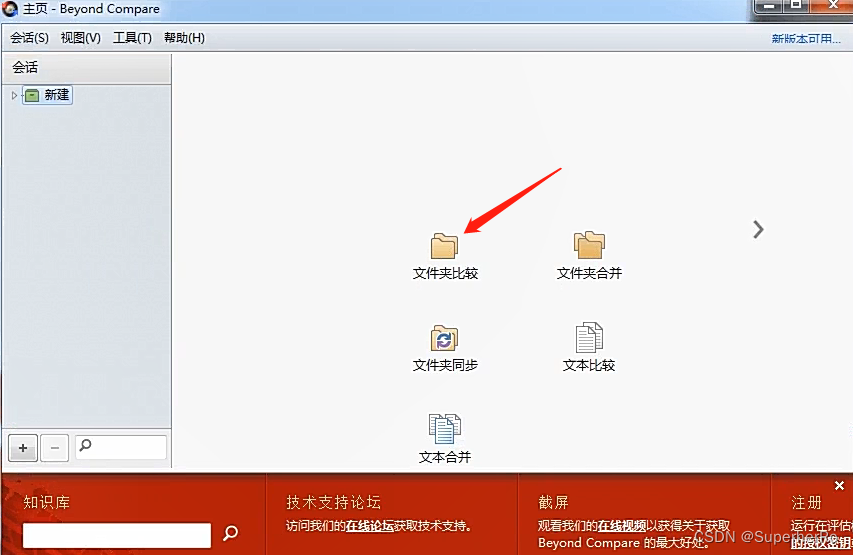Minimize the Beyond Compare window
This screenshot has height=555, width=853.
coord(769,5)
